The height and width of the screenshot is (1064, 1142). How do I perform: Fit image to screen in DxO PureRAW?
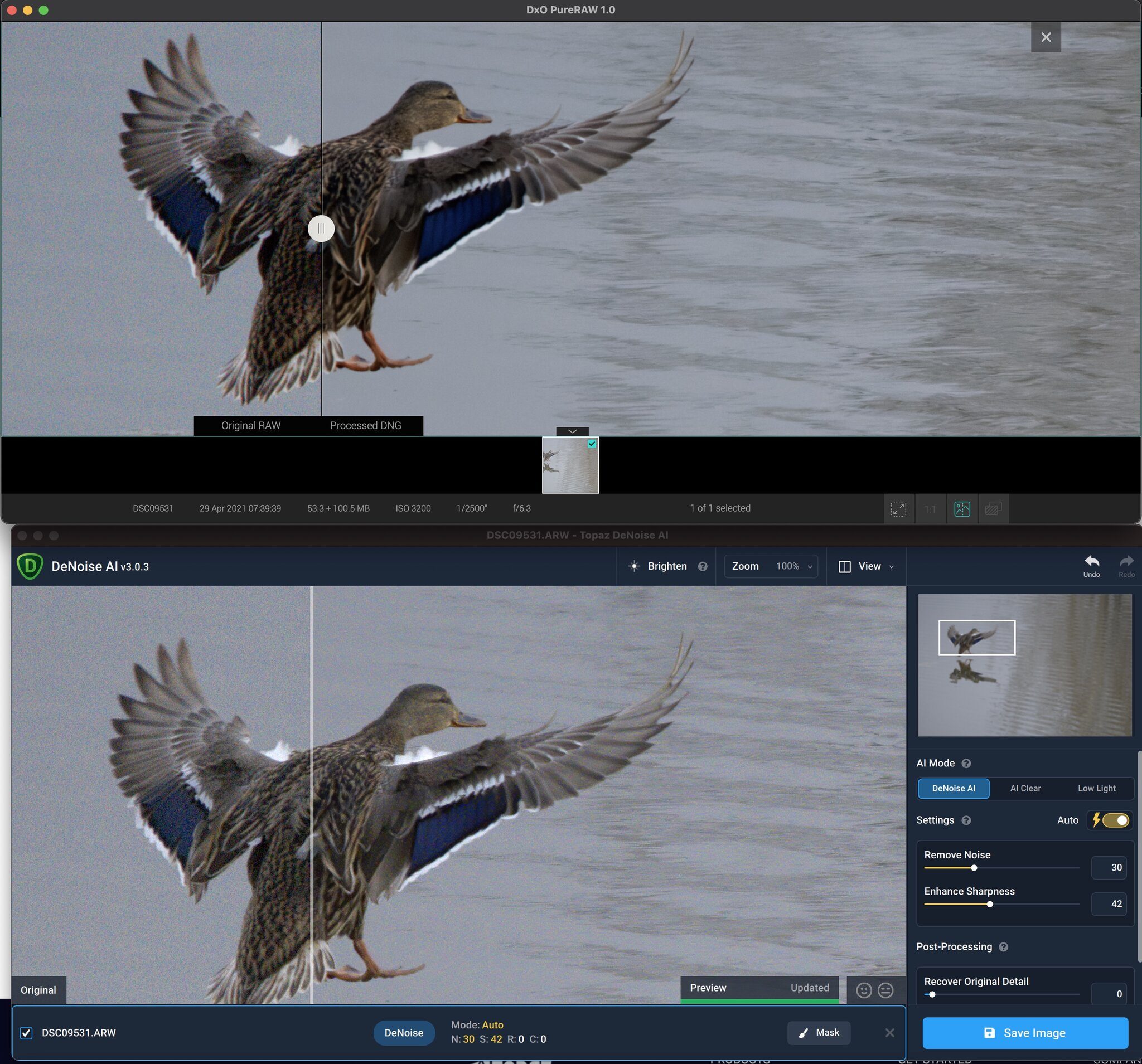[898, 509]
